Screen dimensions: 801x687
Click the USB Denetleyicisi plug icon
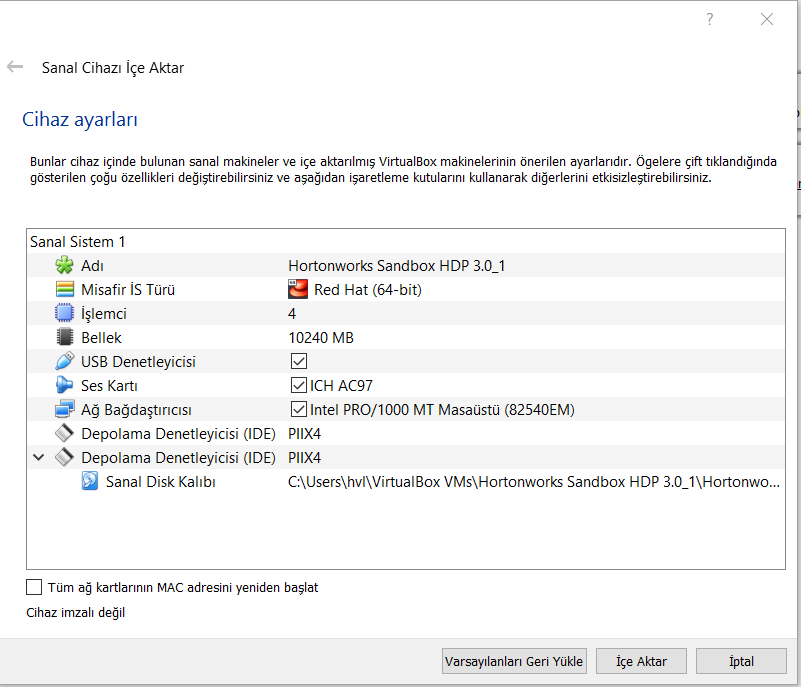[64, 361]
